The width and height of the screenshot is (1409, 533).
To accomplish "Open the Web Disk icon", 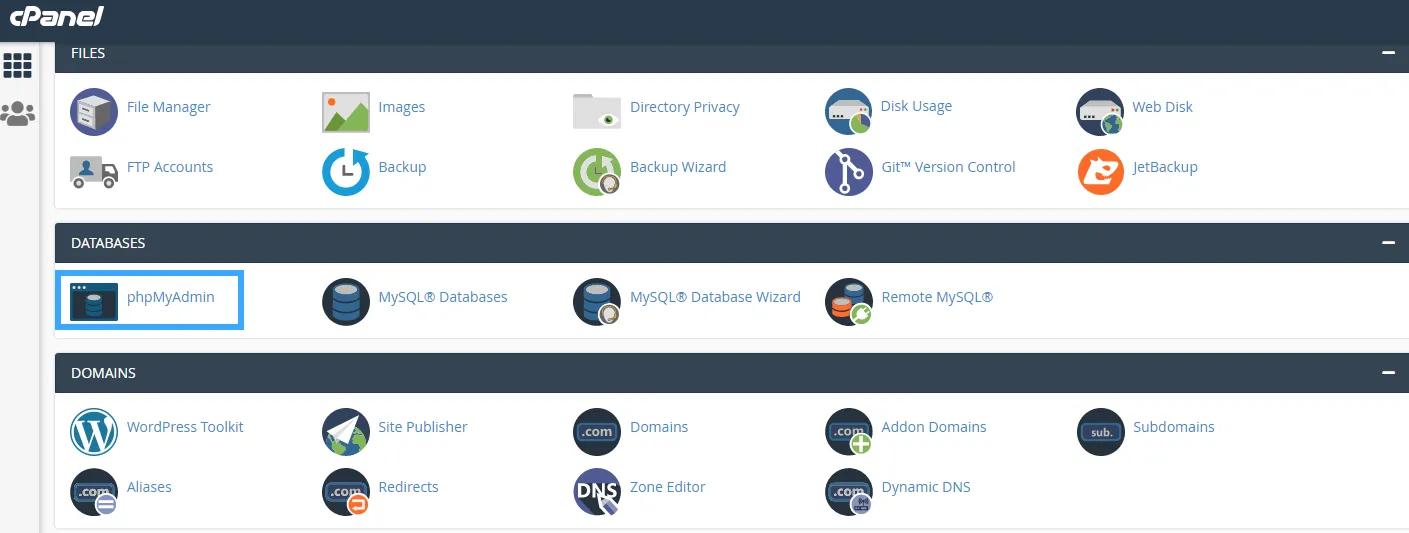I will click(x=1100, y=111).
